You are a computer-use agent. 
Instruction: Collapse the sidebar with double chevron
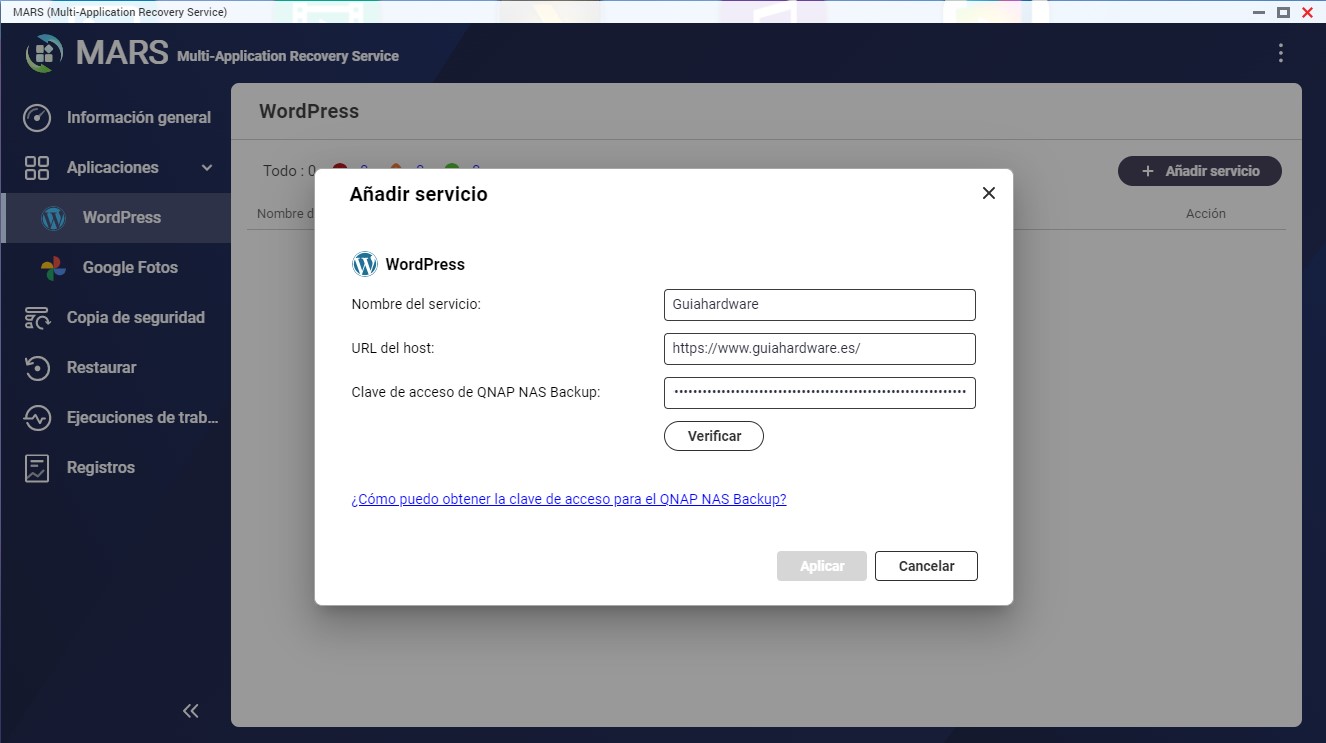(x=191, y=711)
